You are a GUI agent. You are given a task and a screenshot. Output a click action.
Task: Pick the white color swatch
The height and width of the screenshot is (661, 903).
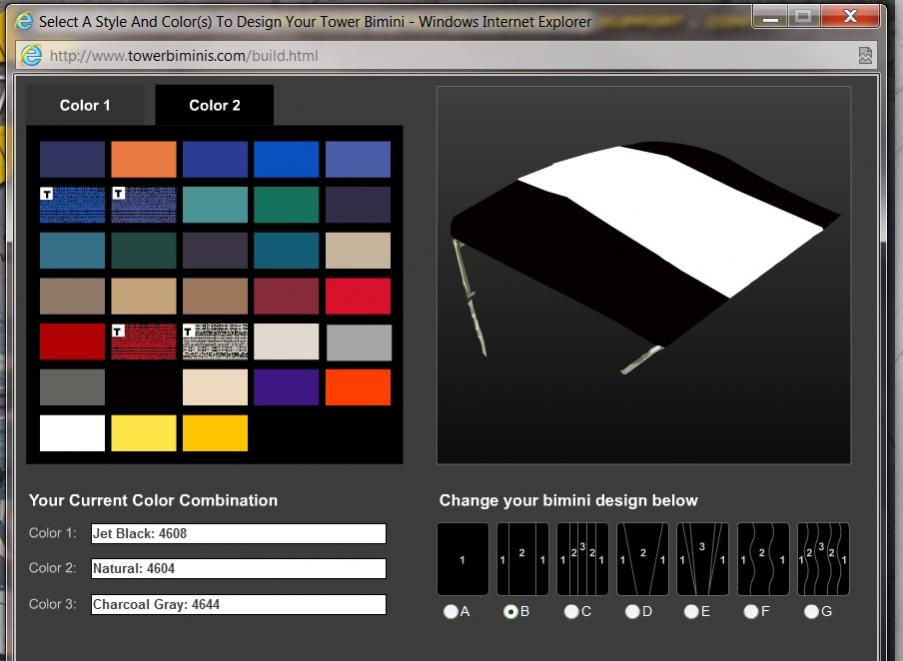point(72,433)
